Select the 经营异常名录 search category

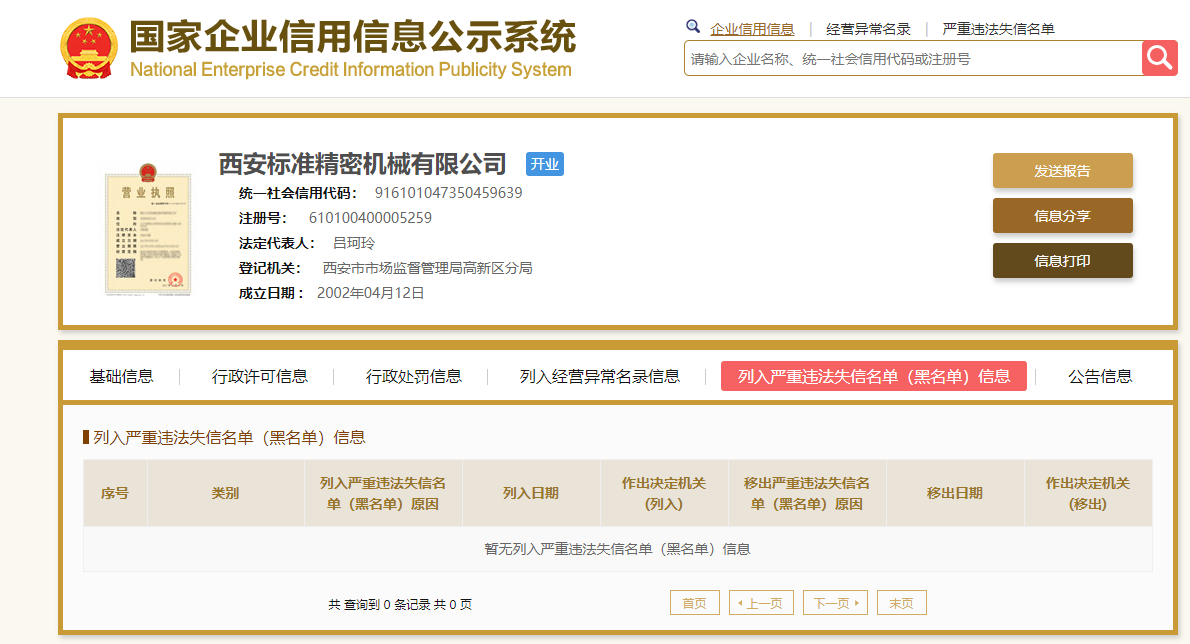868,29
